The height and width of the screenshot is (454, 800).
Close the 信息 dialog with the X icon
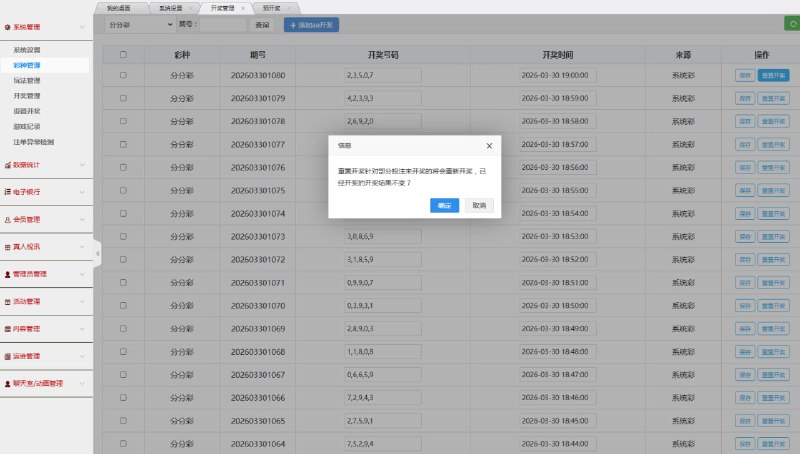coord(489,145)
